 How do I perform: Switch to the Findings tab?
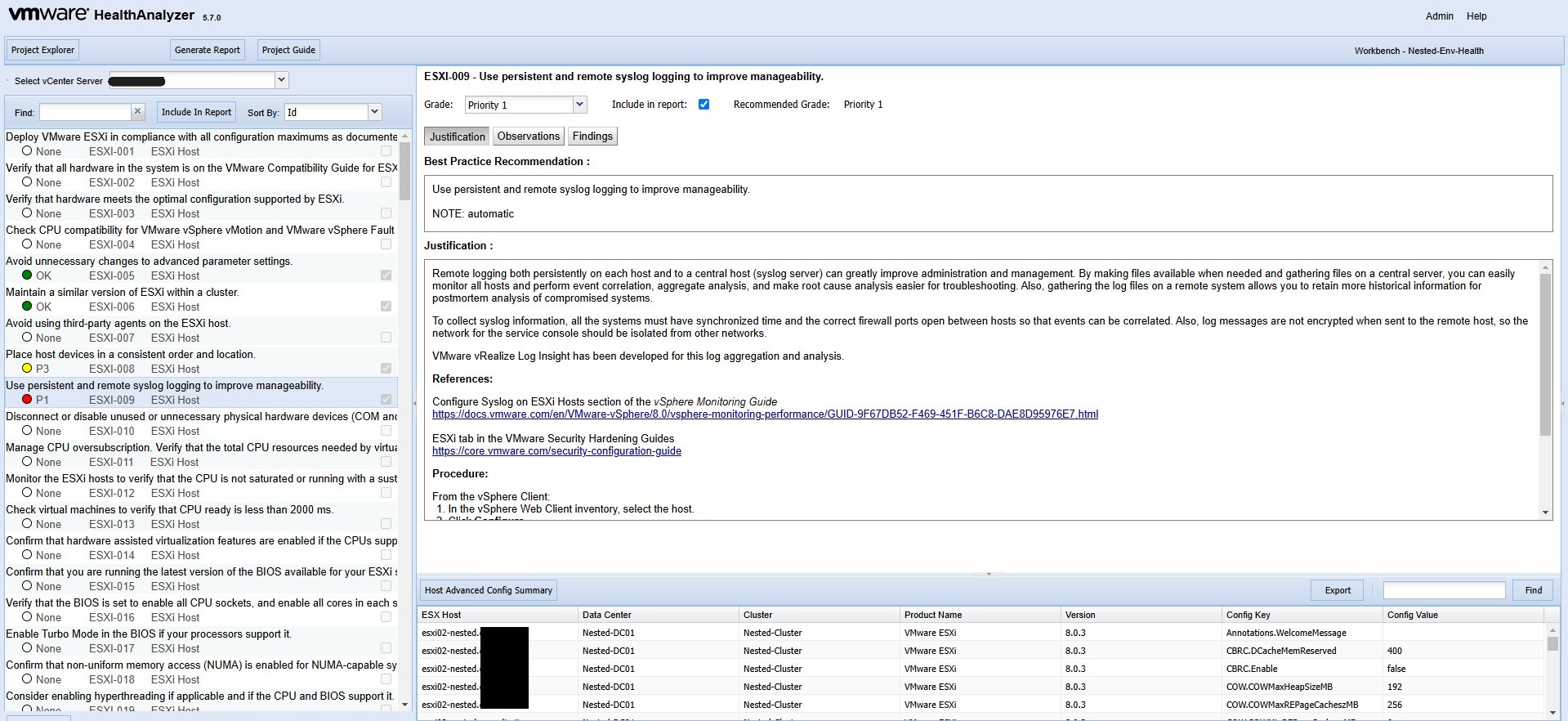(592, 137)
